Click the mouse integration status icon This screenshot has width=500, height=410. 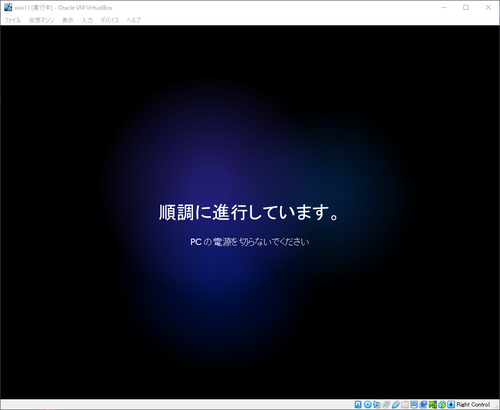coord(442,404)
